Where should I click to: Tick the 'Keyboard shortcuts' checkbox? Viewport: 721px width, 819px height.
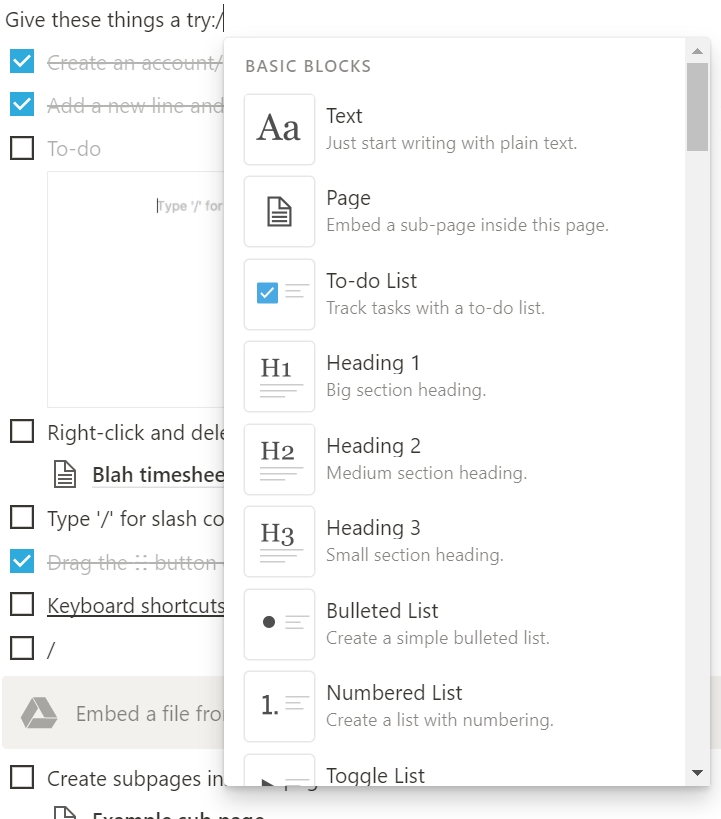[x=22, y=605]
